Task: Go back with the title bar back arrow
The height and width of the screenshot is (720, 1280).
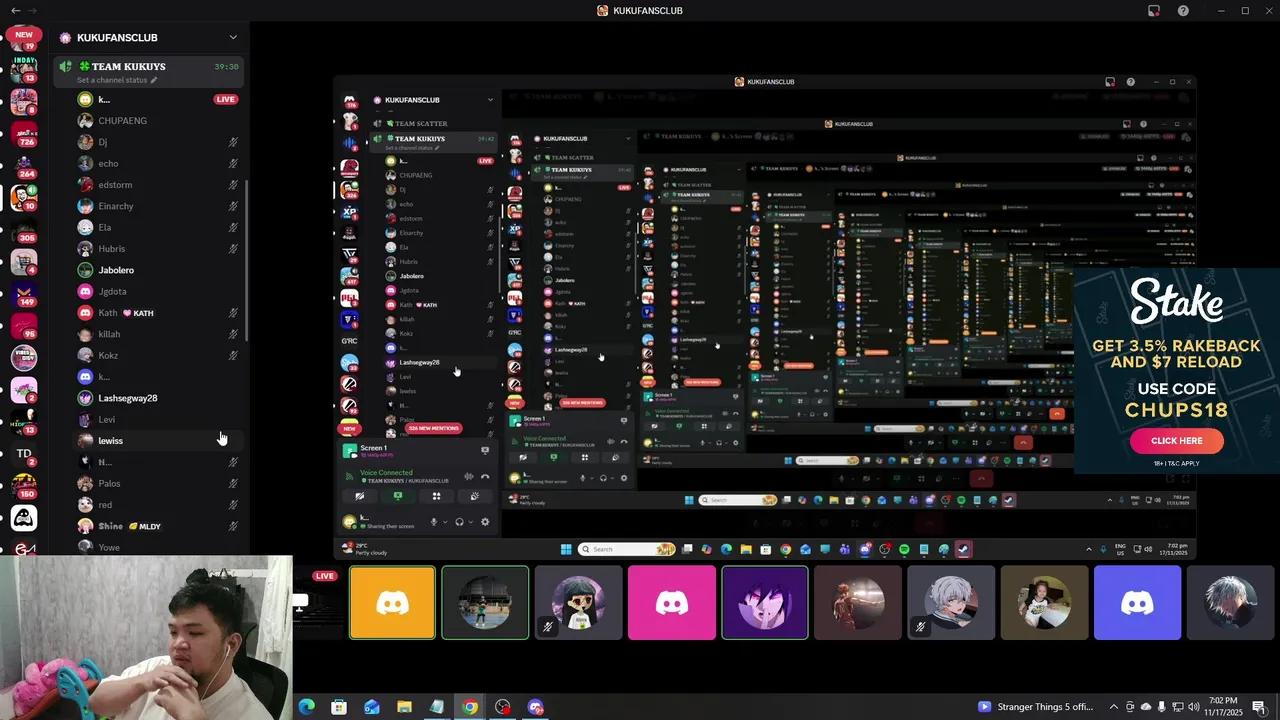Action: pos(15,10)
